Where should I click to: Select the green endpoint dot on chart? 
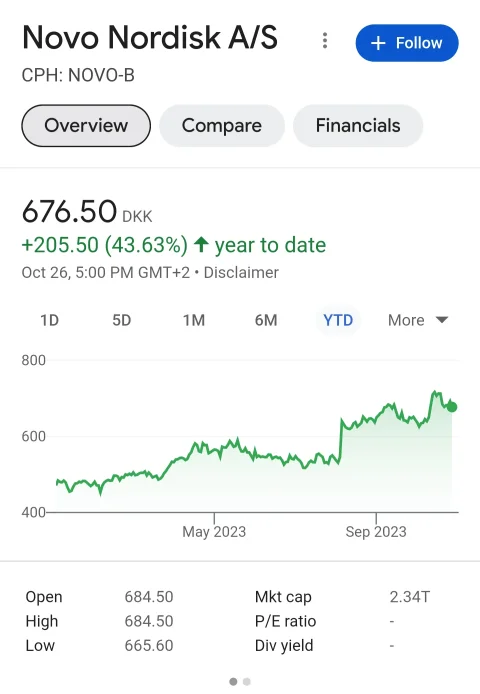(452, 407)
